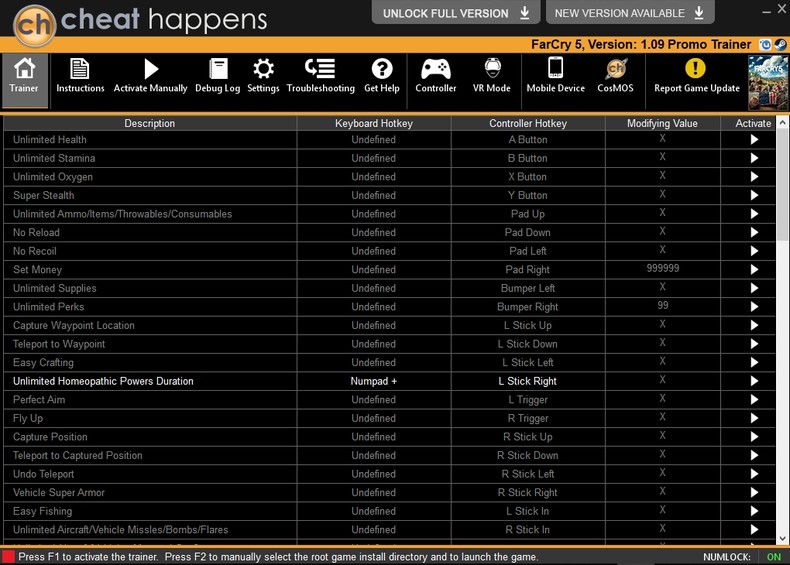Activate Unlimited Supplies cheat
Image resolution: width=790 pixels, height=565 pixels.
pyautogui.click(x=754, y=288)
